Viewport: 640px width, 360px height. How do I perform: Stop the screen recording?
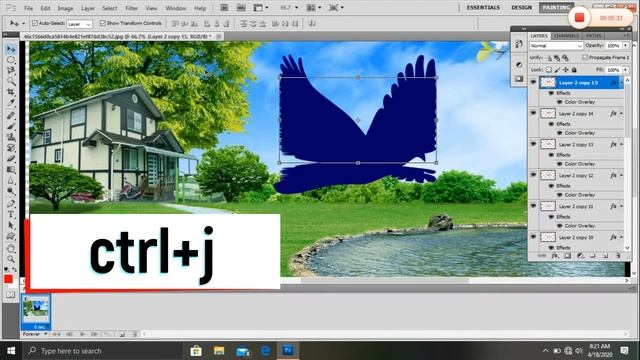(x=579, y=18)
